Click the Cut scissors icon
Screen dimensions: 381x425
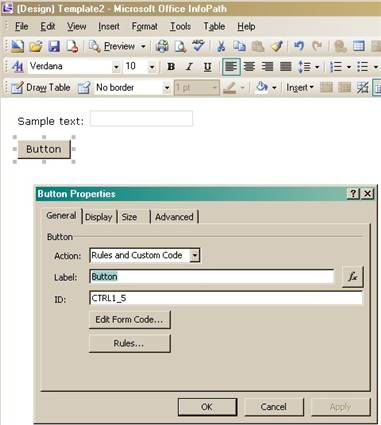(221, 46)
